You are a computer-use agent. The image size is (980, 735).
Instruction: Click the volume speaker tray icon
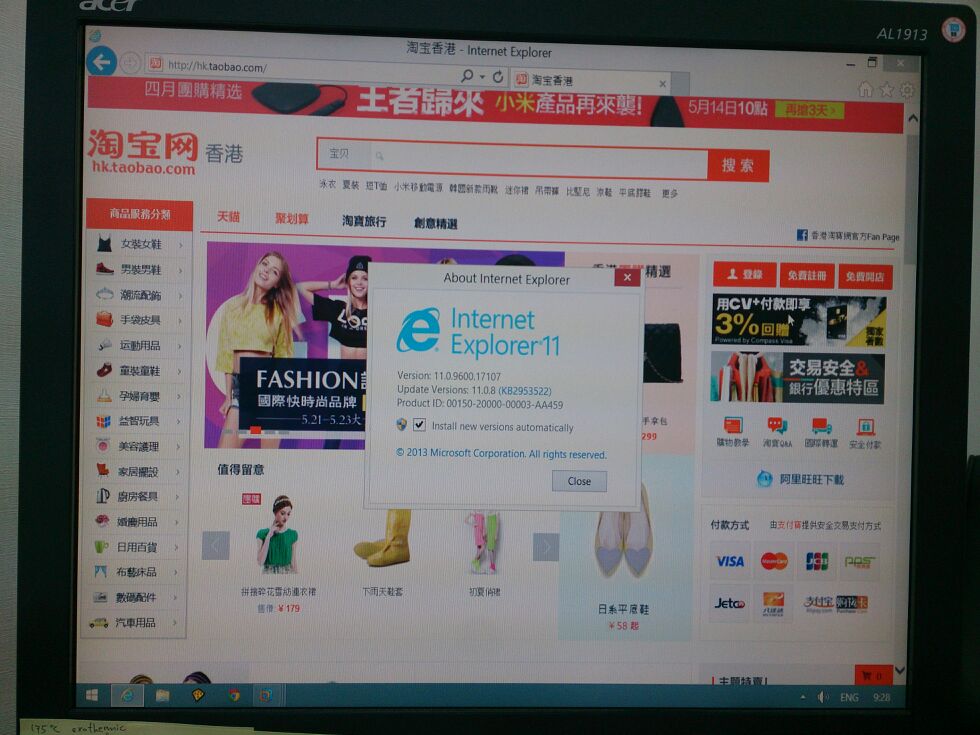[x=823, y=697]
